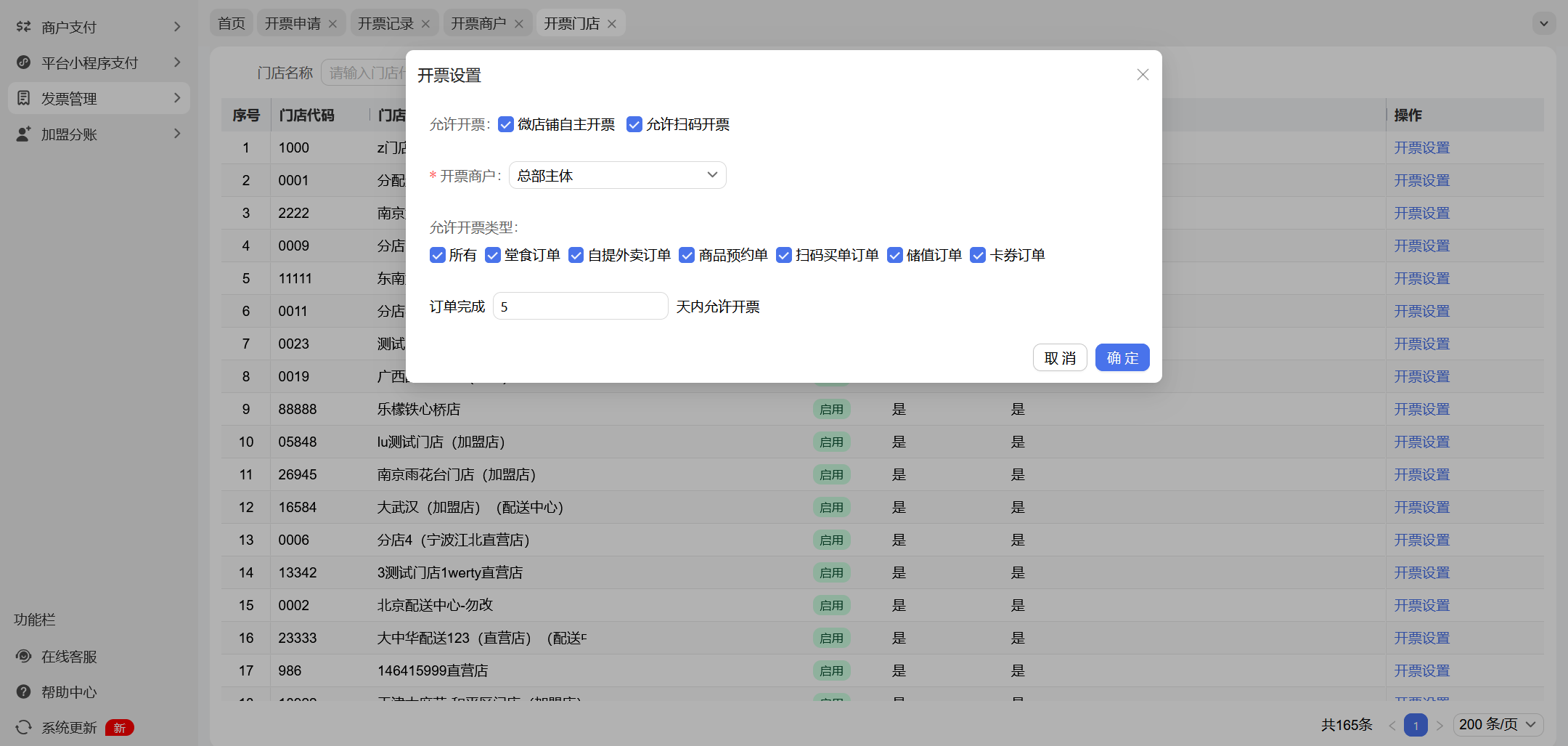
Task: Switch to the 开票记录 tab
Action: click(x=385, y=24)
